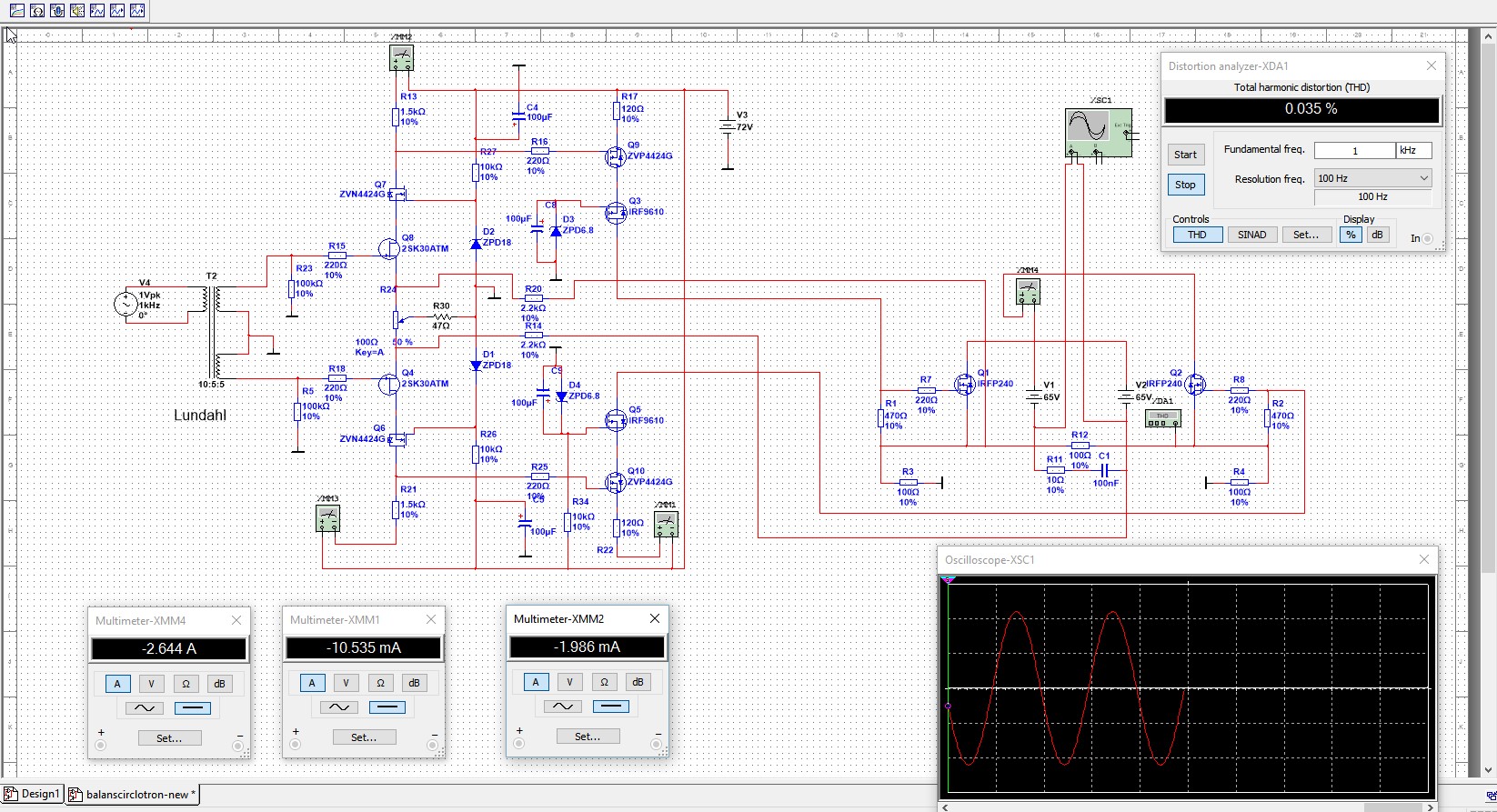Select the R24 potentiometer symbol
The height and width of the screenshot is (812, 1497).
point(396,319)
